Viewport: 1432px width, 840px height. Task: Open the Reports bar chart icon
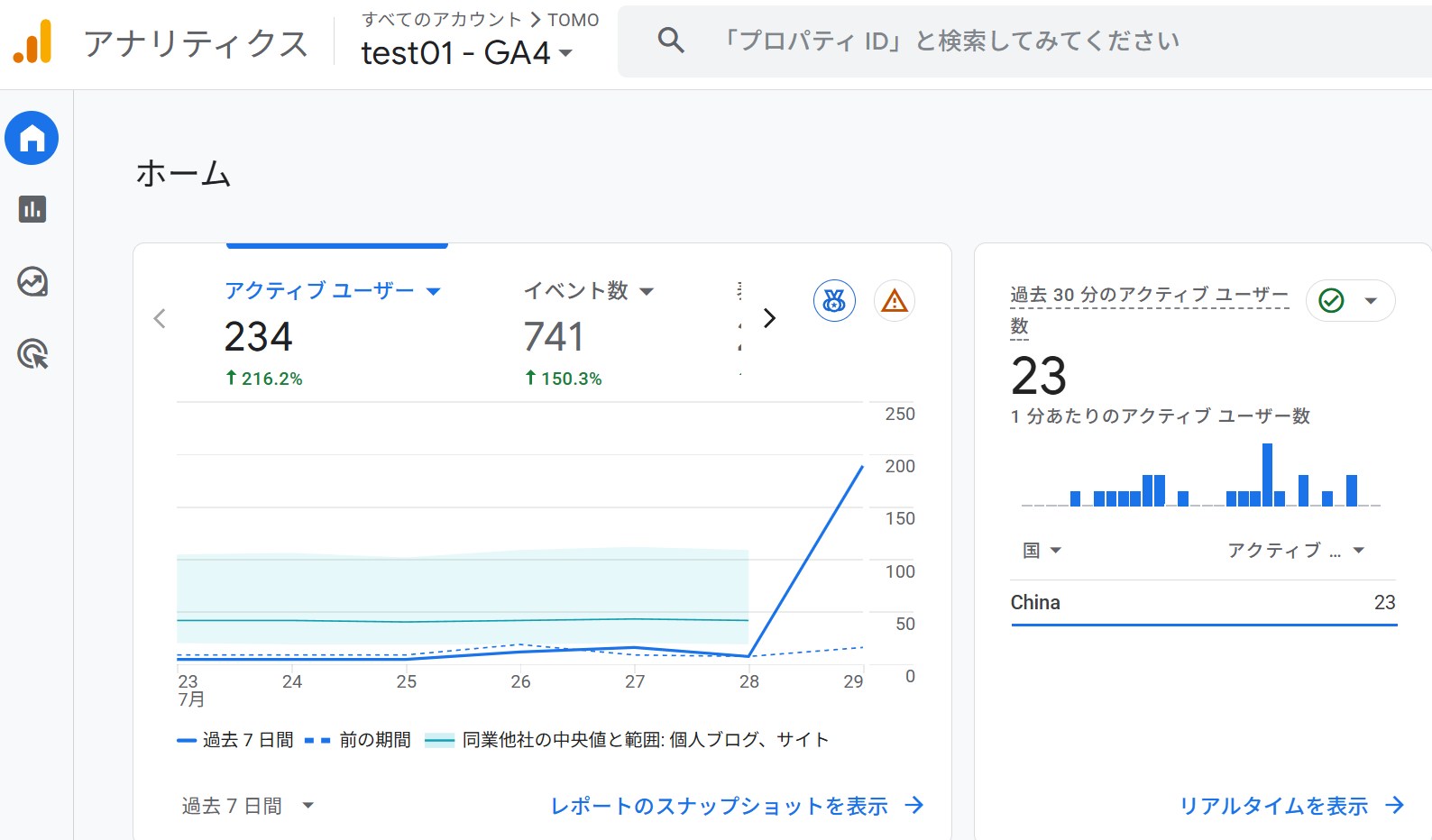(x=32, y=209)
